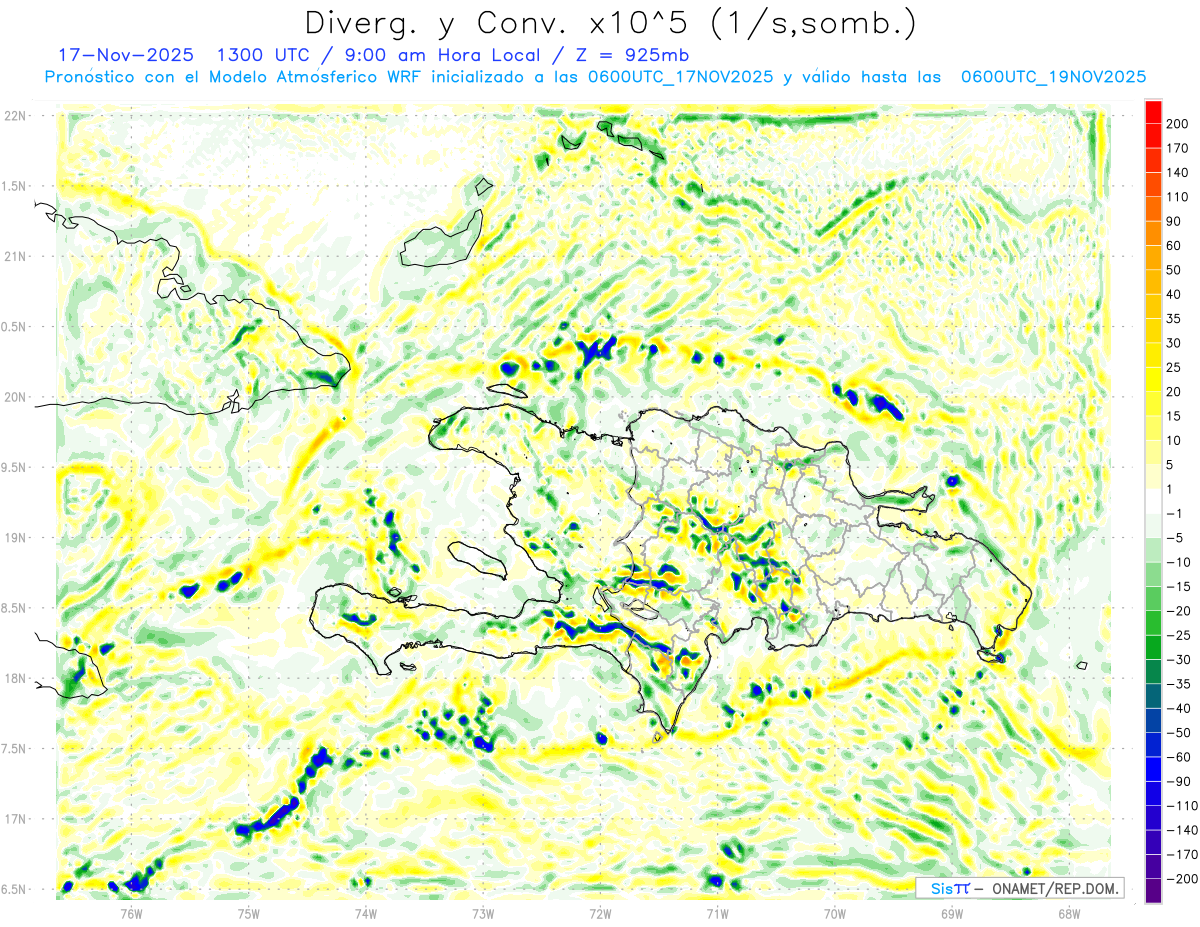Pick the blue swatch between -60 and -90
Screen dimensions: 1200x927
pyautogui.click(x=1153, y=769)
